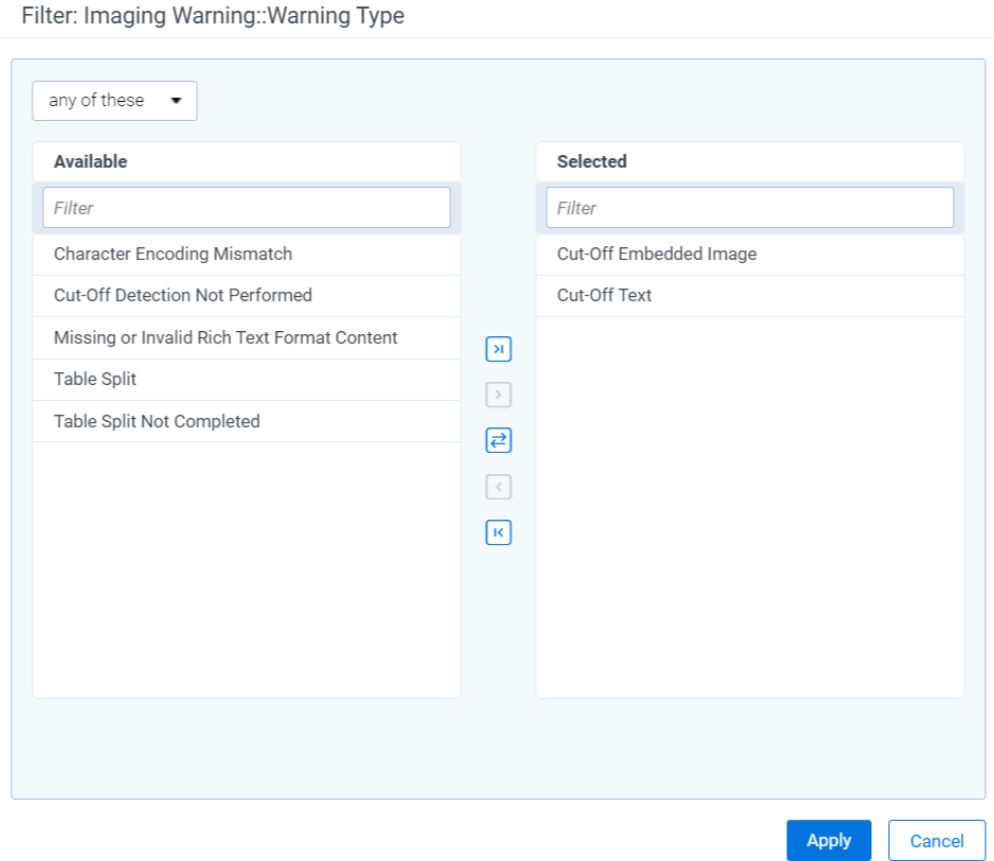Focus the Selected list filter box

[750, 207]
